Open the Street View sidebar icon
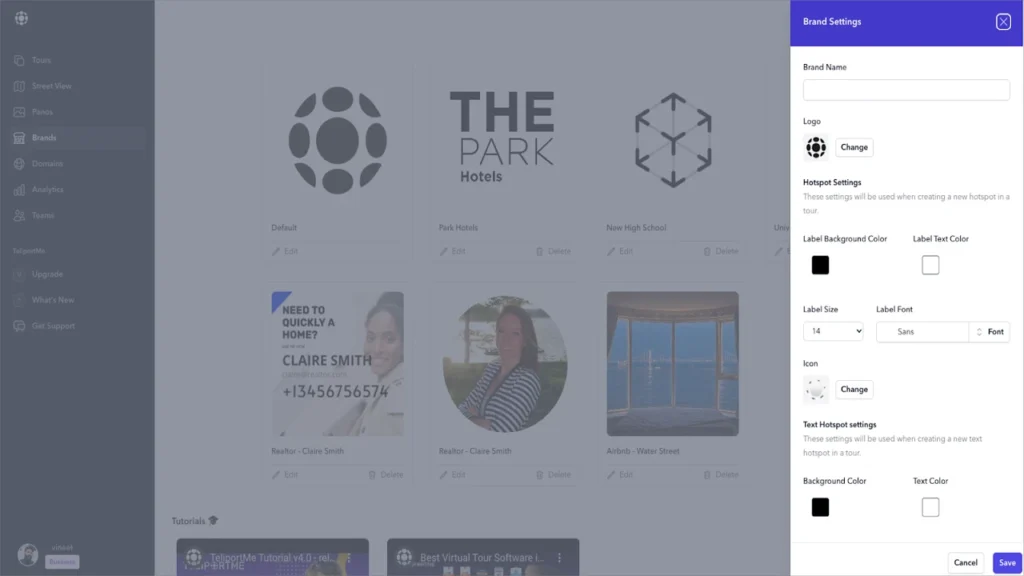Image resolution: width=1024 pixels, height=576 pixels. [x=19, y=86]
